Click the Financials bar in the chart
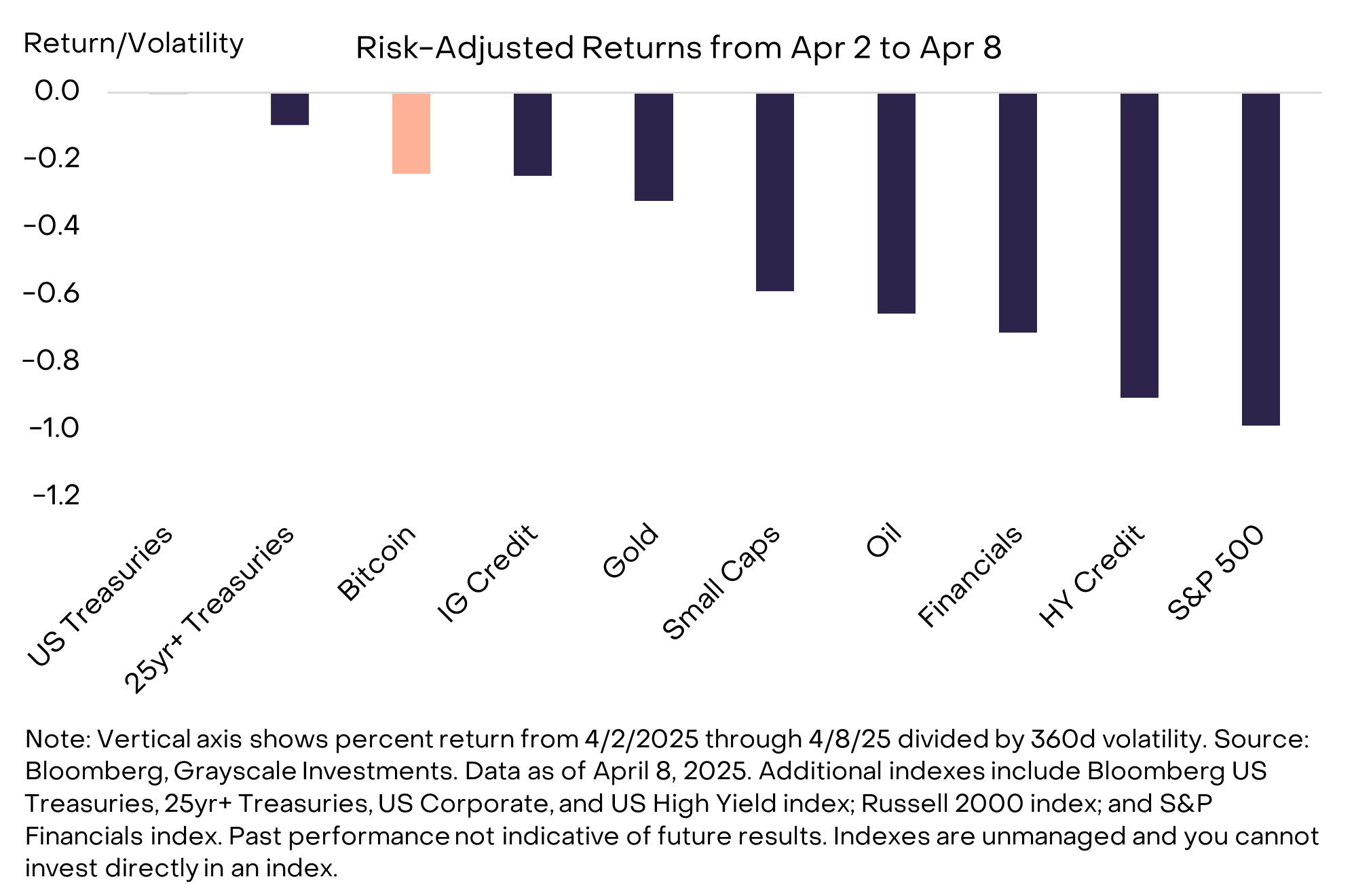The image size is (1356, 896). click(x=1017, y=212)
